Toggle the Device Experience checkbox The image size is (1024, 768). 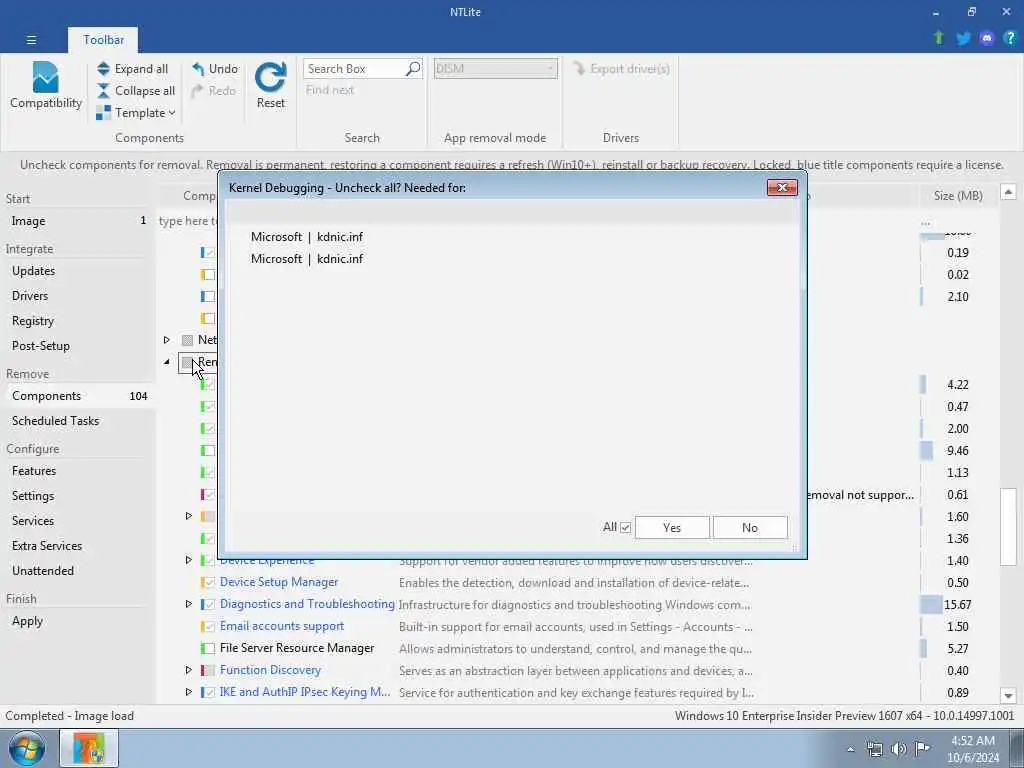pos(209,560)
